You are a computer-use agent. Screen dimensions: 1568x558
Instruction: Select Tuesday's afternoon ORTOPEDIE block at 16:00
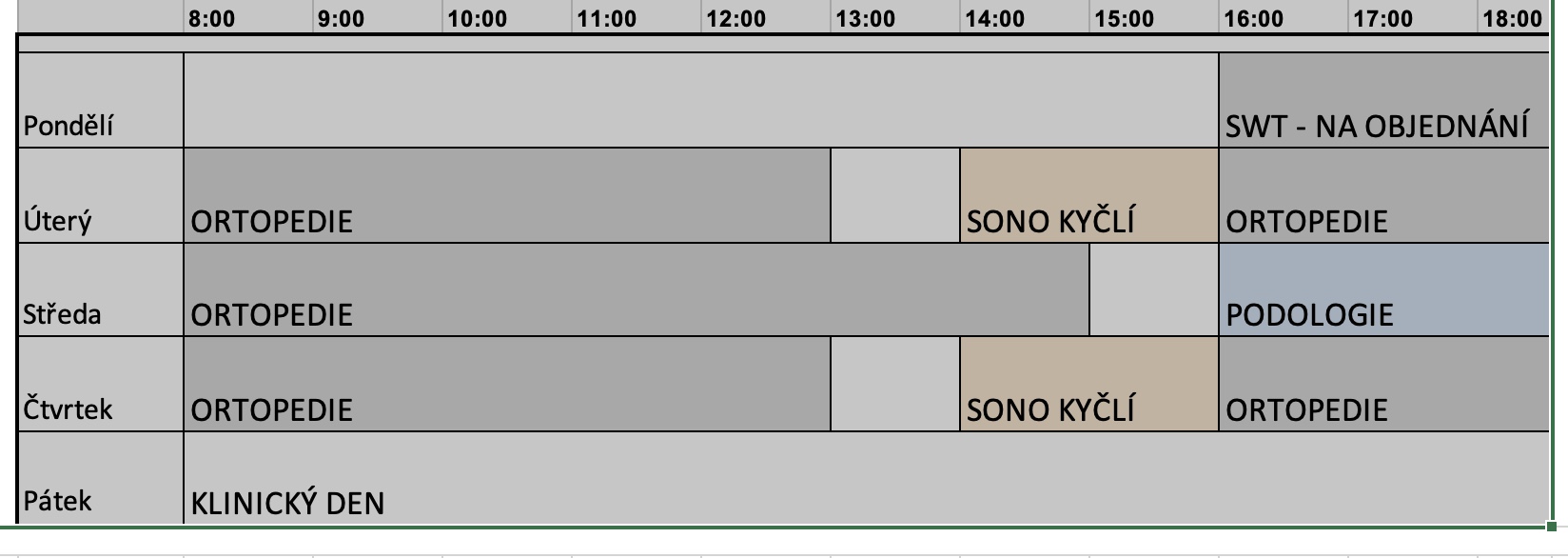[x=1382, y=196]
